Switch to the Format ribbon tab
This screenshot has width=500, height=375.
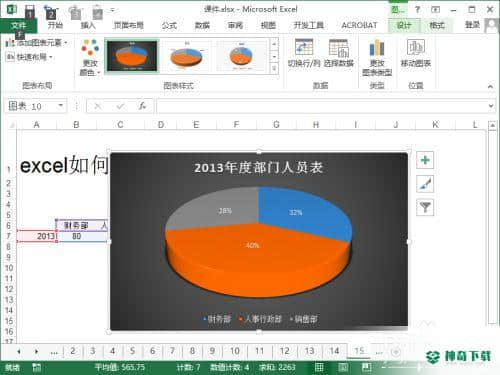pyautogui.click(x=436, y=25)
